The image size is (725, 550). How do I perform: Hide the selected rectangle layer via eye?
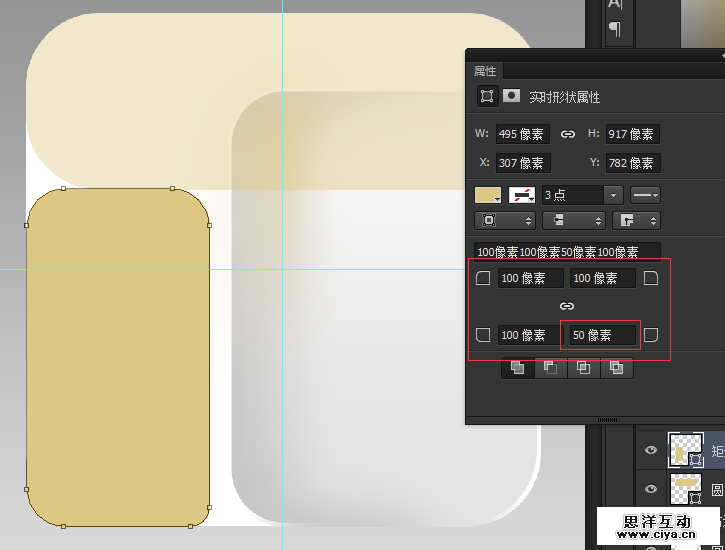651,451
